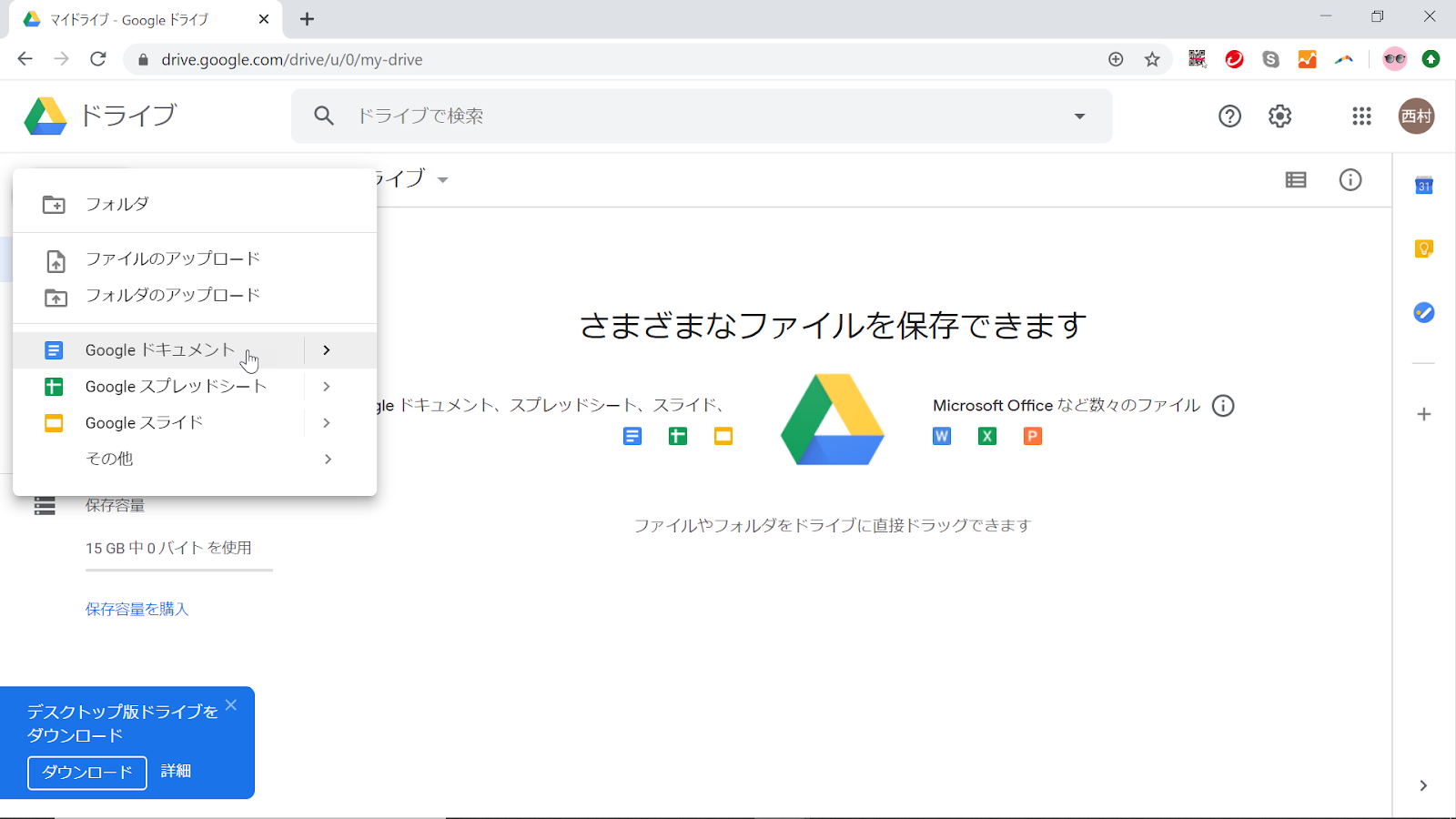Click 保存容量 storage icon
Screen dimensions: 1456x819
[45, 506]
